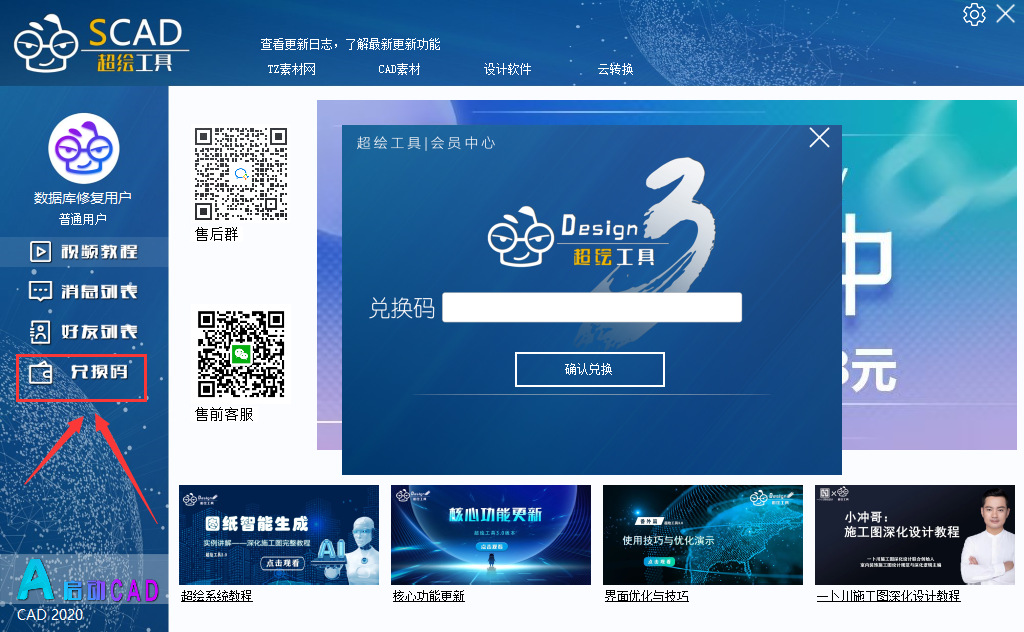The height and width of the screenshot is (632, 1024).
Task: Click 超绘系统教程 link
Action: pyautogui.click(x=216, y=596)
